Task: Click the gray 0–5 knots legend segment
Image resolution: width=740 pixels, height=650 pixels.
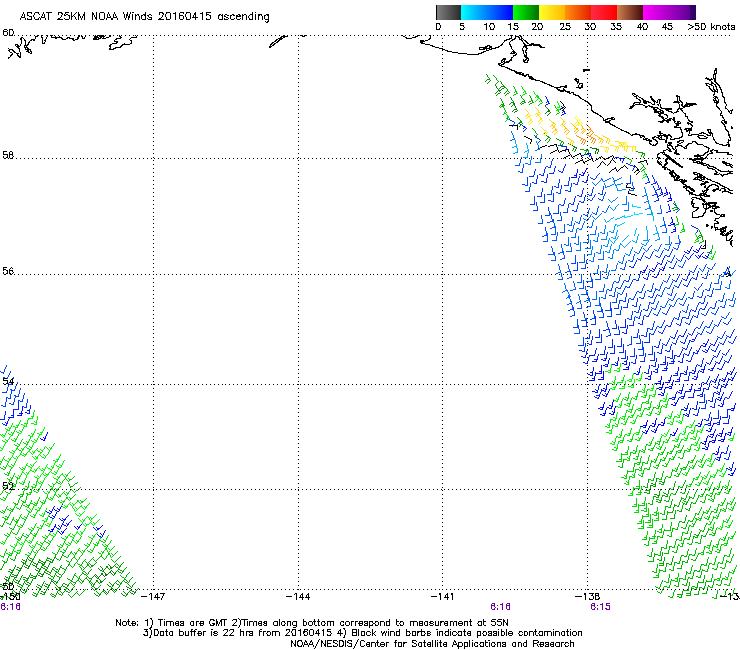Action: point(448,12)
